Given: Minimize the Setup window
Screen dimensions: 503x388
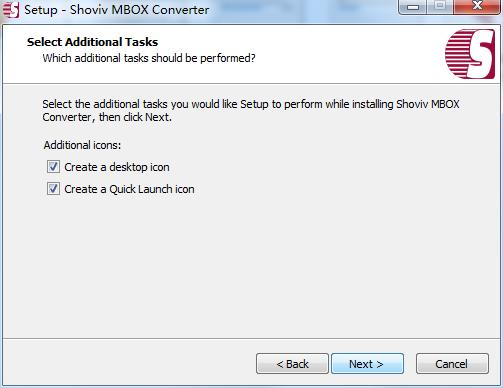Looking at the screenshot, I should point(413,7).
